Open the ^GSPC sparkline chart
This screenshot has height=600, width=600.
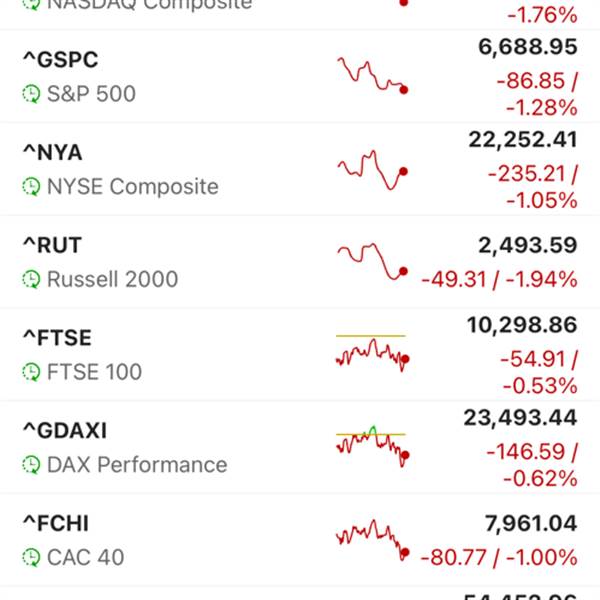372,76
